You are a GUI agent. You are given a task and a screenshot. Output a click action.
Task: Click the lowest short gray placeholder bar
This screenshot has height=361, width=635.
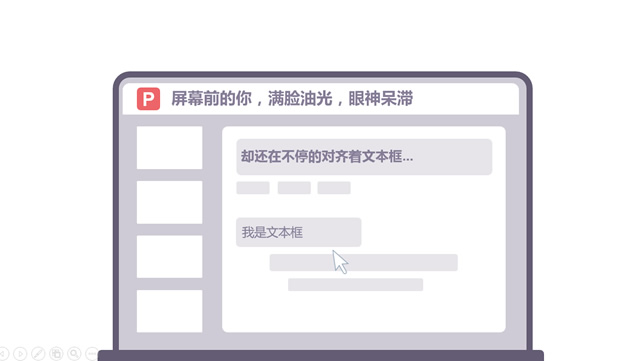pos(356,284)
